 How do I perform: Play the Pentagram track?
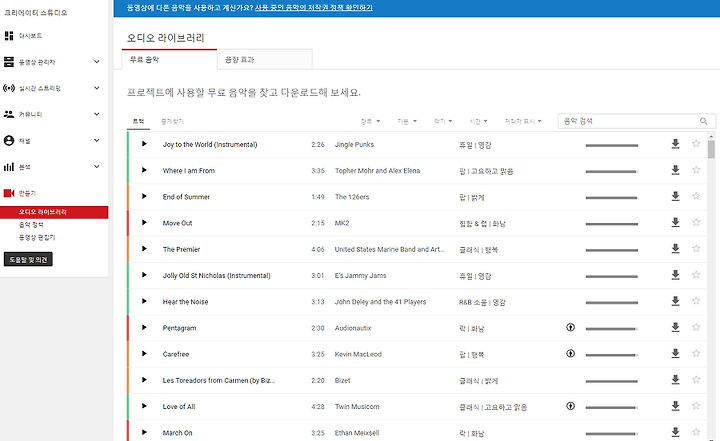[144, 327]
